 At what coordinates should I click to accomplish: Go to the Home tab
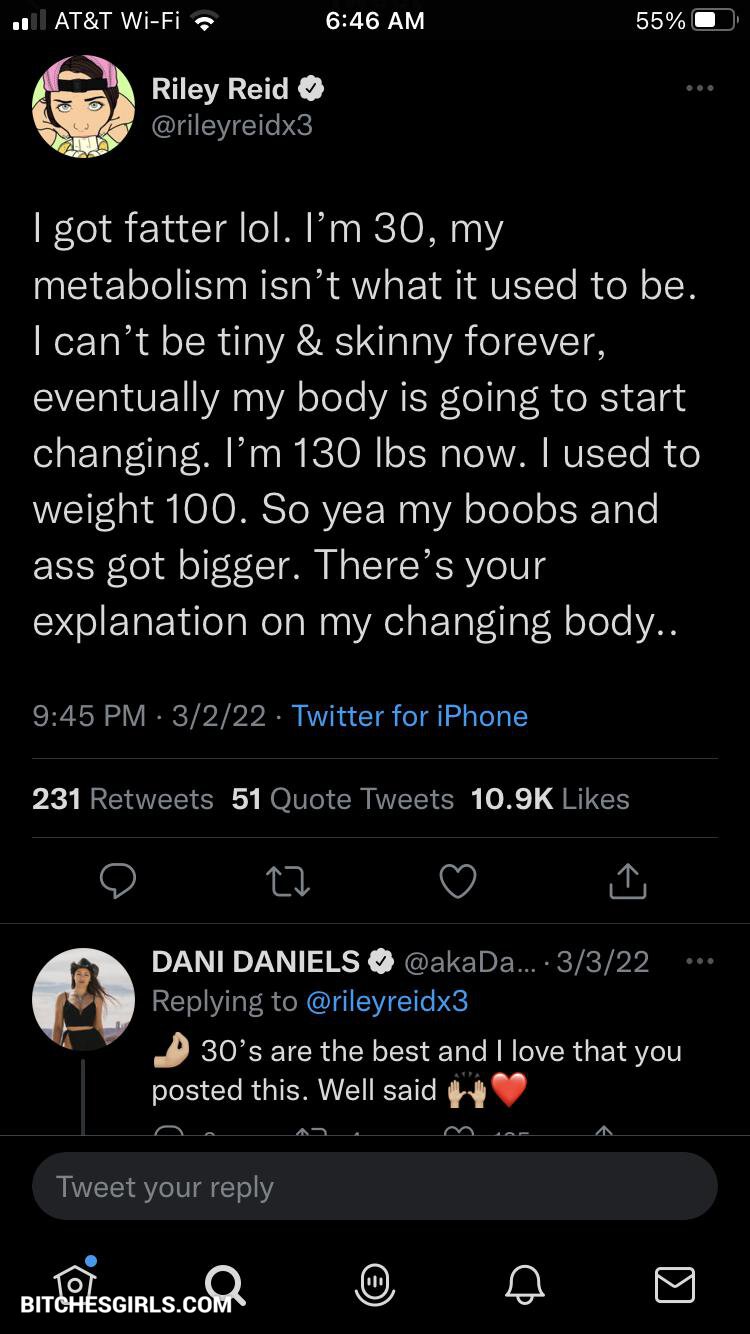(x=75, y=1281)
